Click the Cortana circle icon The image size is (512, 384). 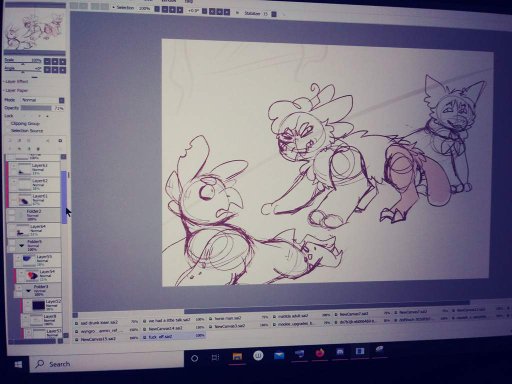pyautogui.click(x=195, y=358)
